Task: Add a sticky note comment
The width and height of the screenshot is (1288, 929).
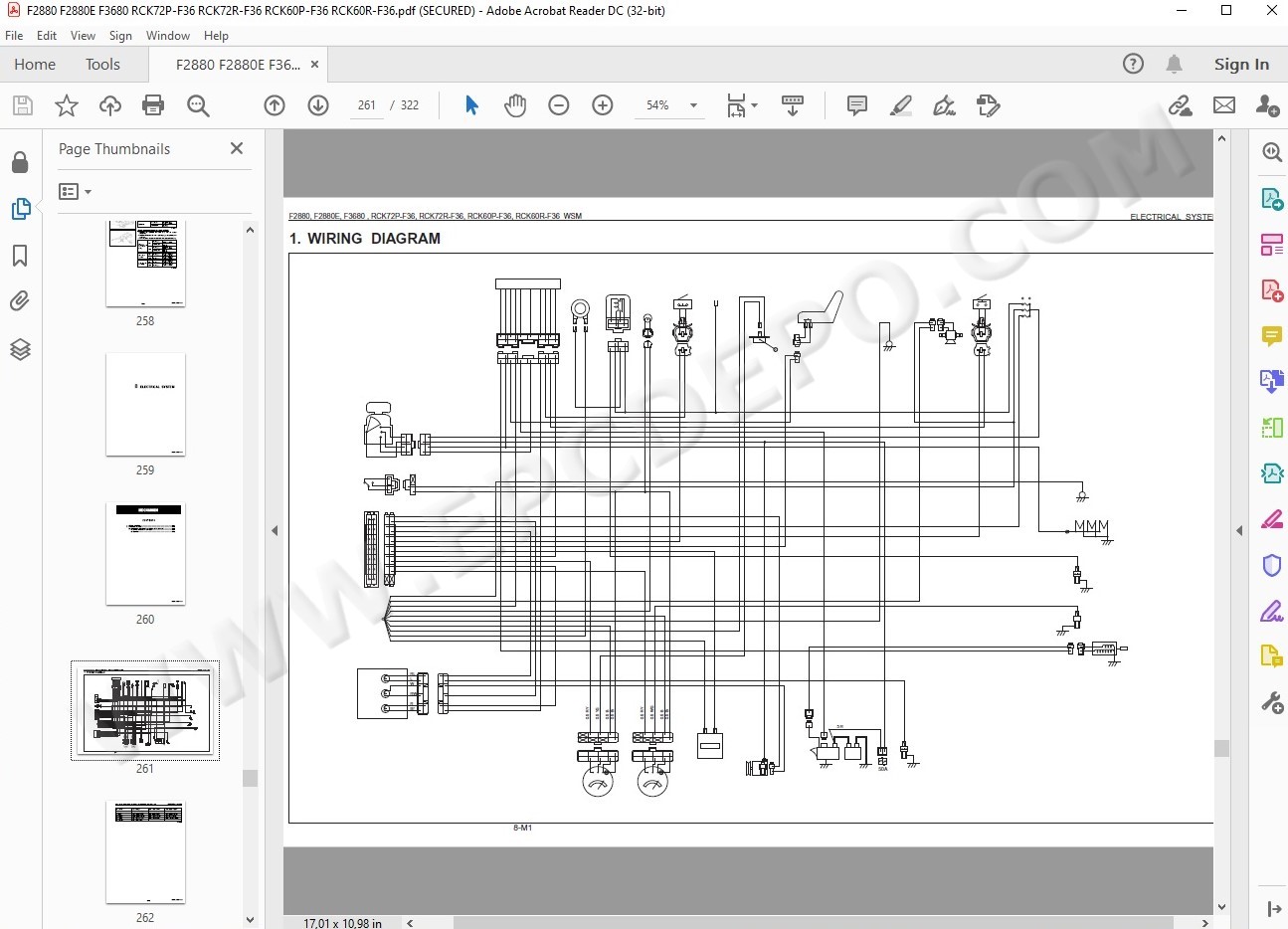Action: click(x=857, y=105)
